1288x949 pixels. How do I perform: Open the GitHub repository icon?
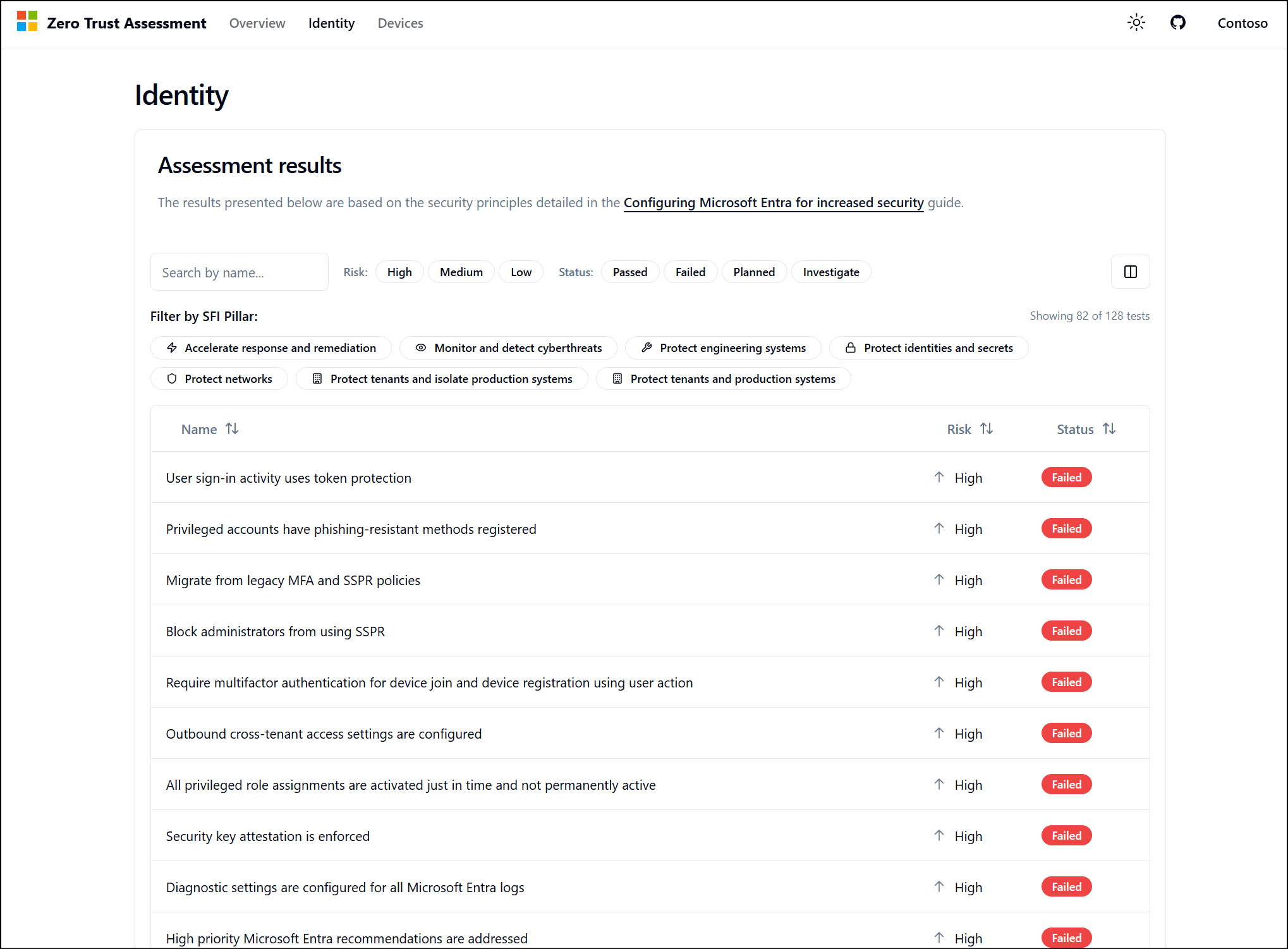click(x=1177, y=23)
